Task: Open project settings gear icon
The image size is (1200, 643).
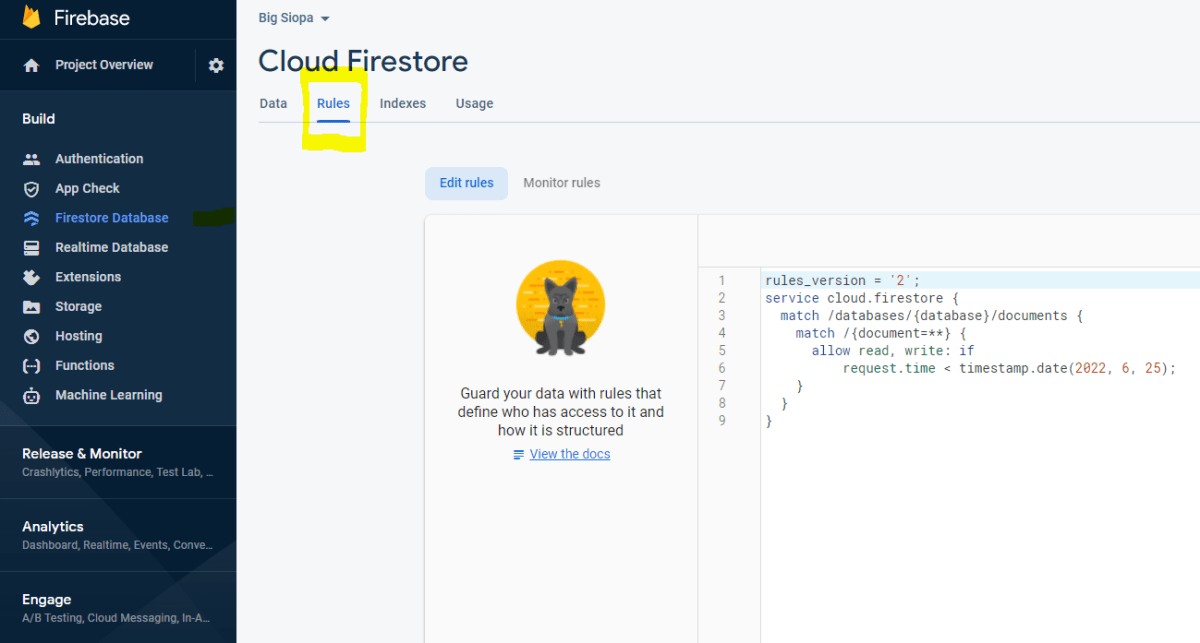Action: click(x=216, y=65)
